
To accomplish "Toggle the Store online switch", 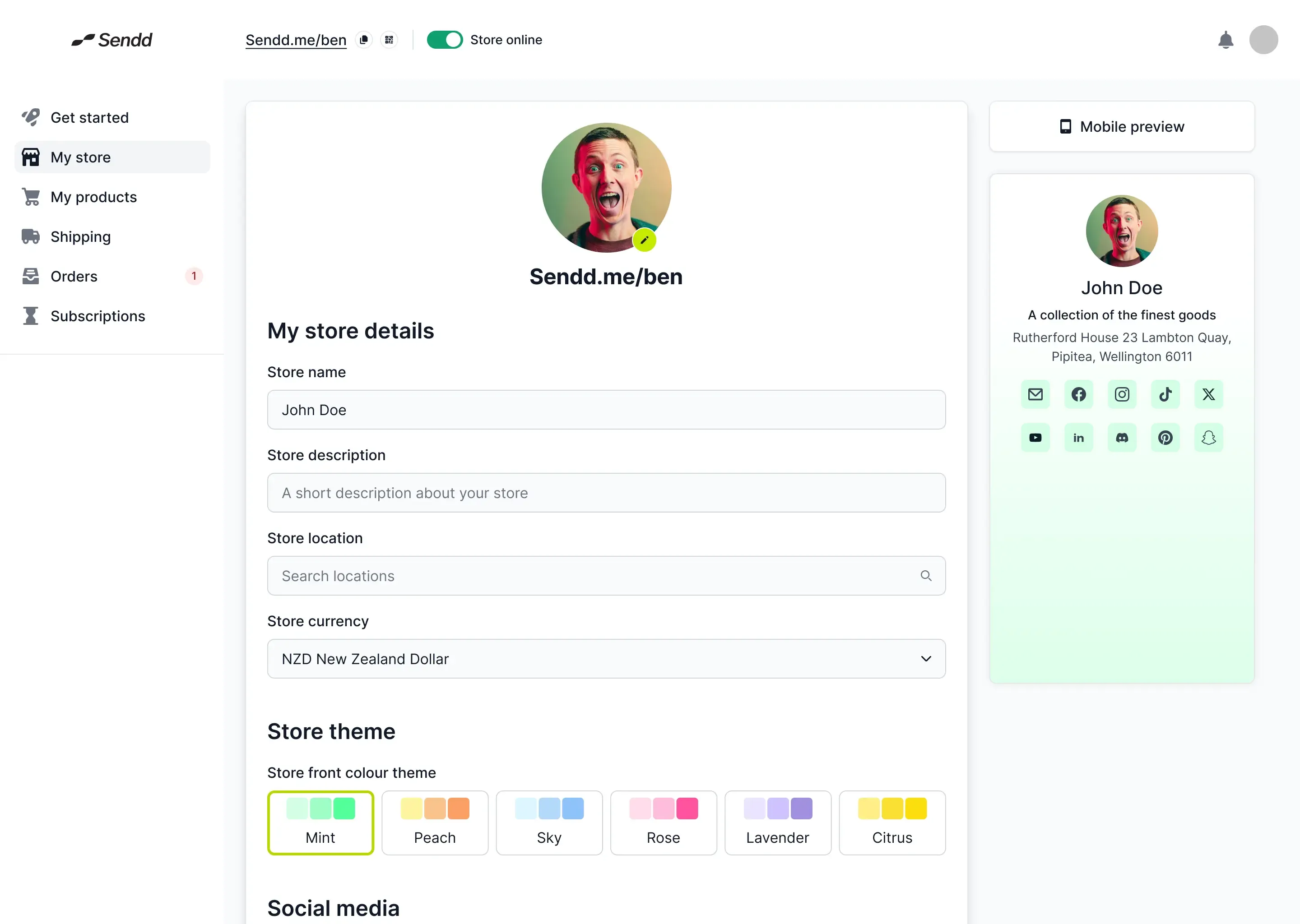I will coord(445,40).
